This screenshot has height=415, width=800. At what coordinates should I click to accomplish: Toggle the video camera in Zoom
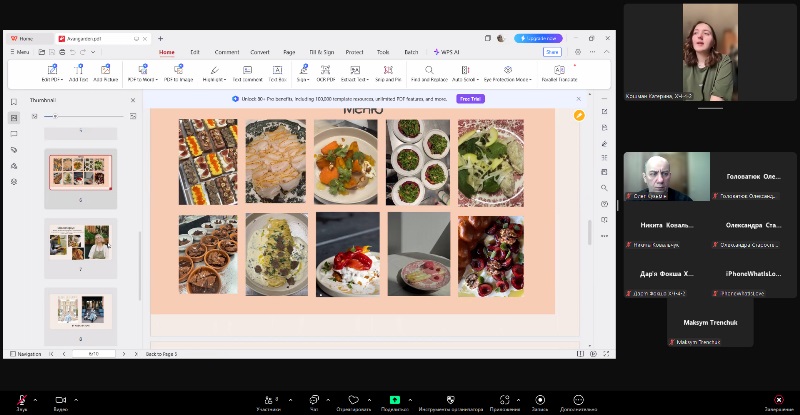click(x=60, y=401)
